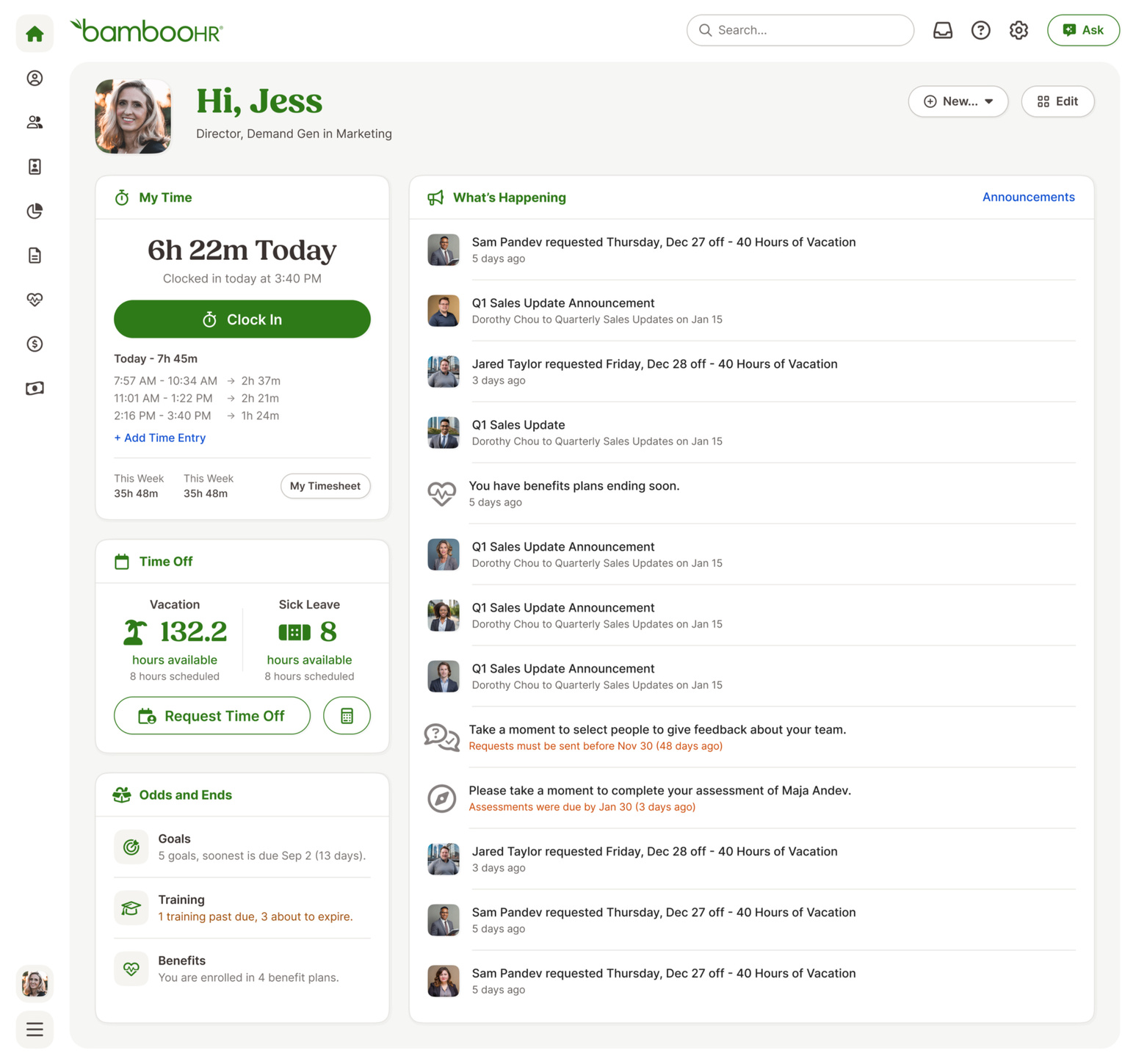This screenshot has width=1136, height=1064.
Task: Open the time off calculator icon button
Action: click(347, 716)
